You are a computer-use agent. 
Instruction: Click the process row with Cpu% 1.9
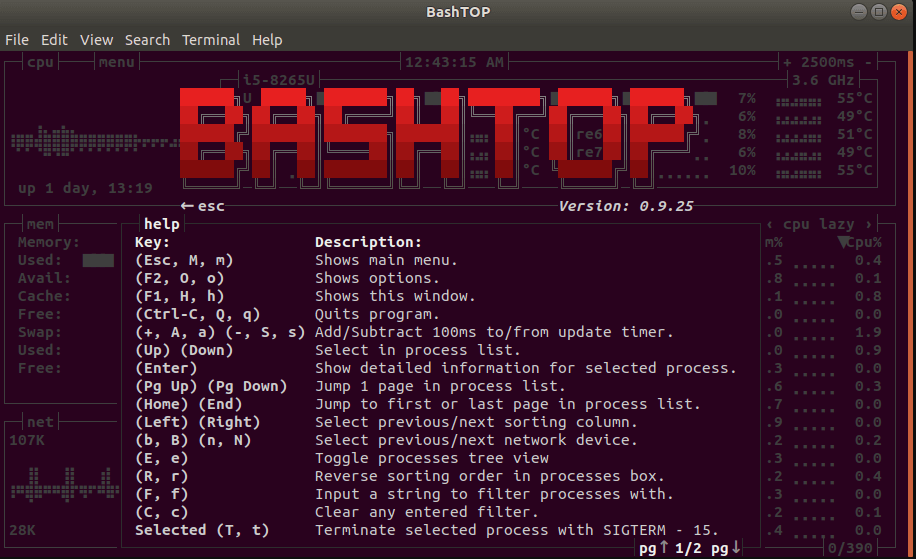click(x=824, y=332)
